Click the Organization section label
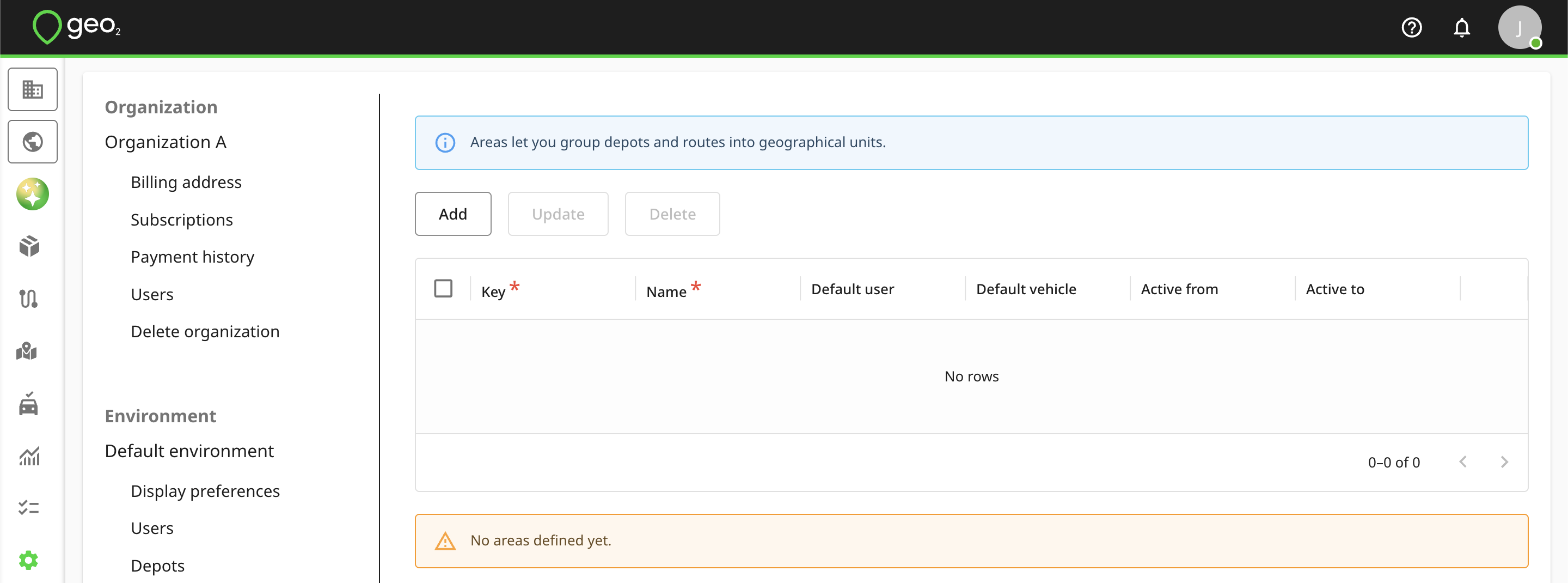 [x=161, y=107]
